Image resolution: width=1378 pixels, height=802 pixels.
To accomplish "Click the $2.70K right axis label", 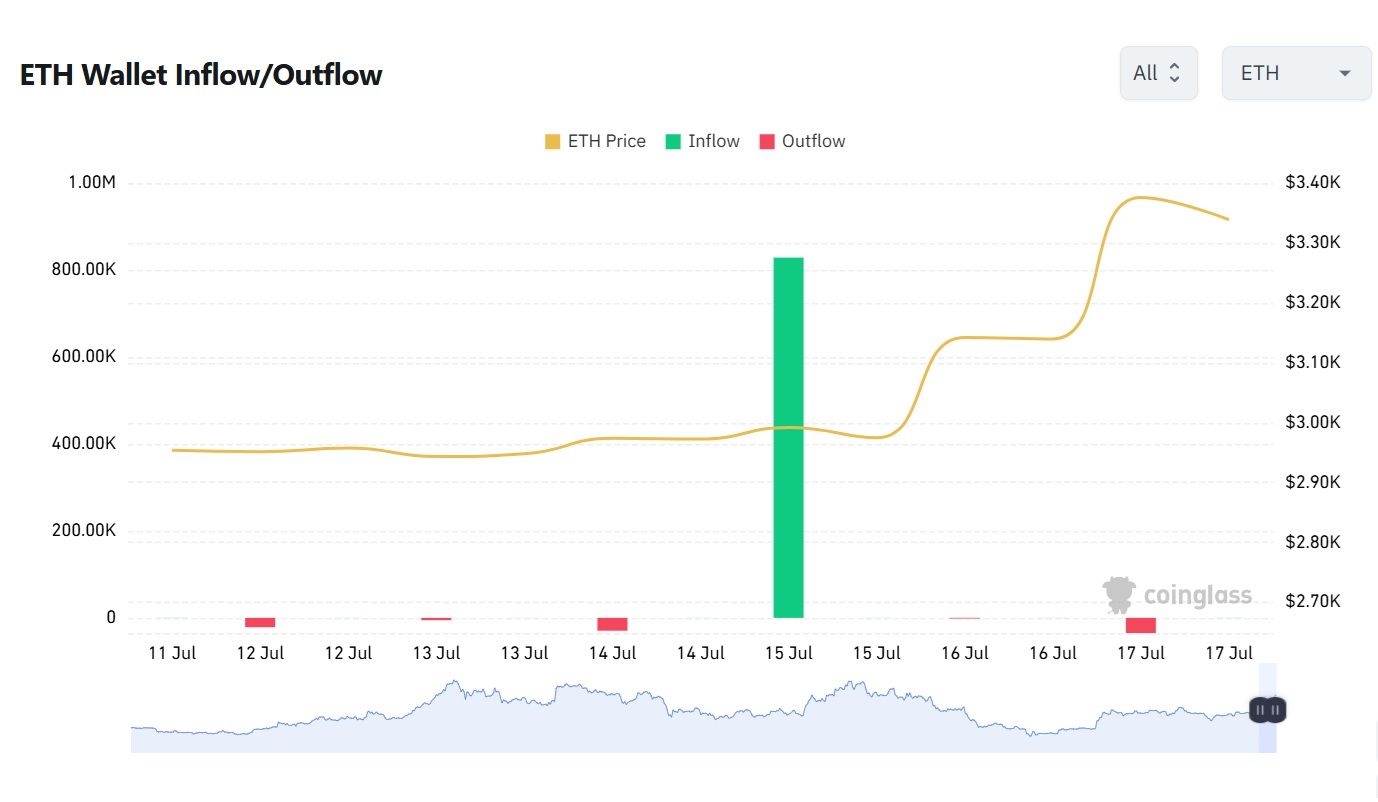I will [x=1312, y=601].
